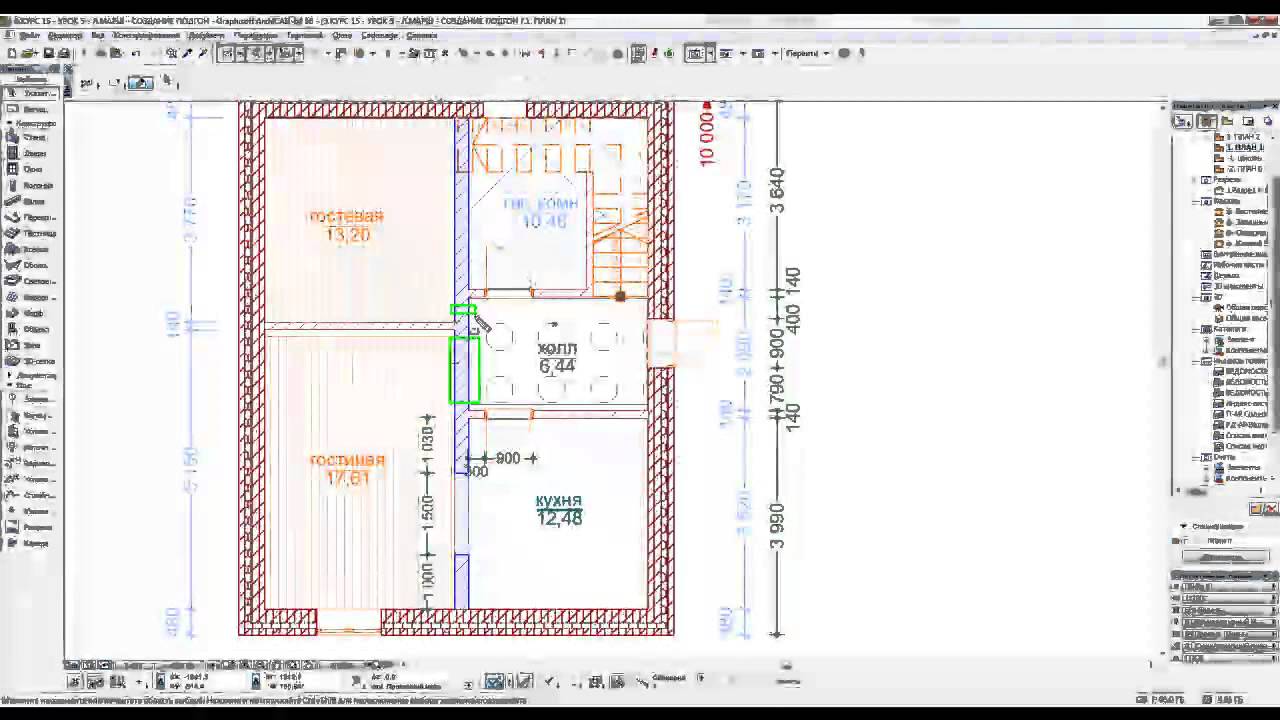Collapse the Разрезы node in Navigator
Image resolution: width=1280 pixels, height=720 pixels.
tap(1196, 180)
